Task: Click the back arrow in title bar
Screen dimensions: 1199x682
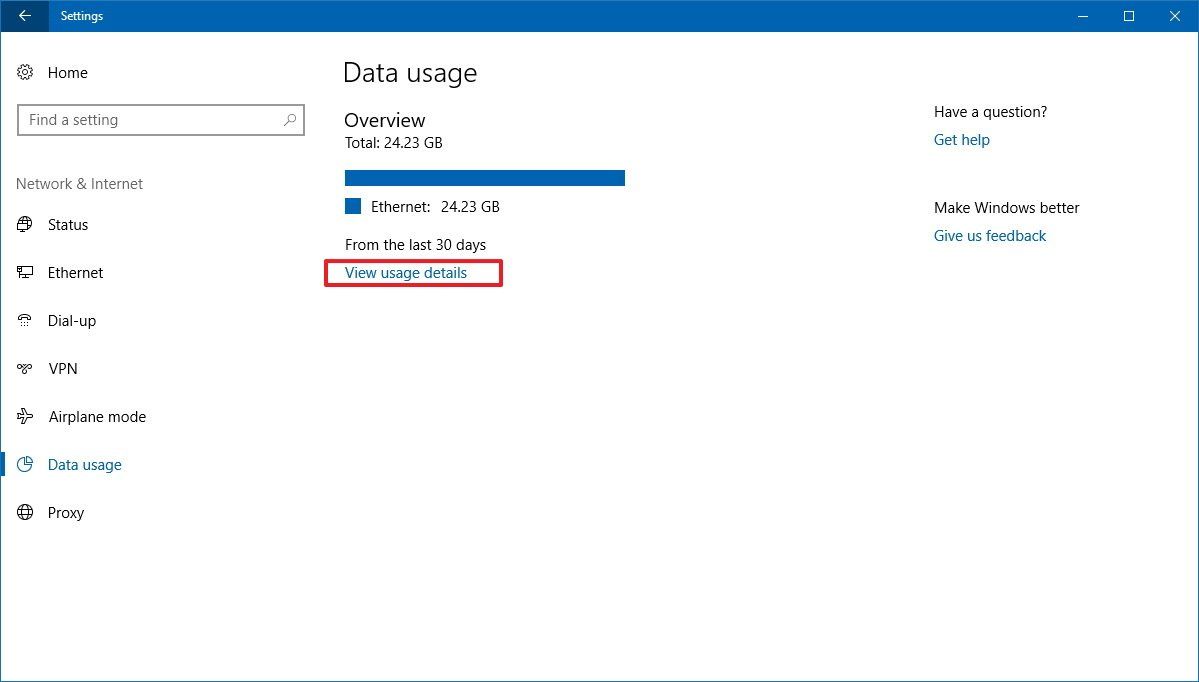Action: (23, 16)
